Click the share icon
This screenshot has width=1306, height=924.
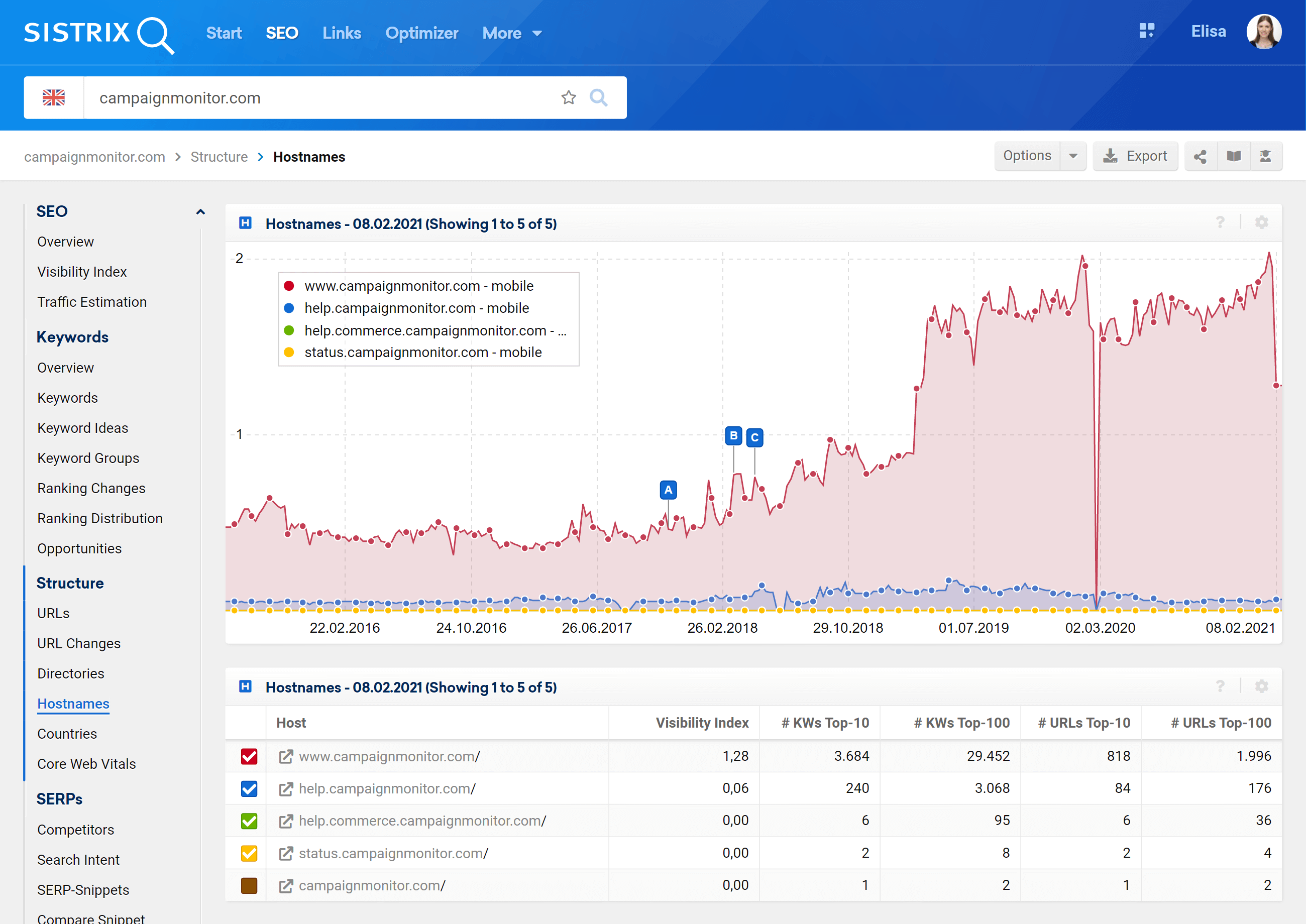pos(1201,156)
